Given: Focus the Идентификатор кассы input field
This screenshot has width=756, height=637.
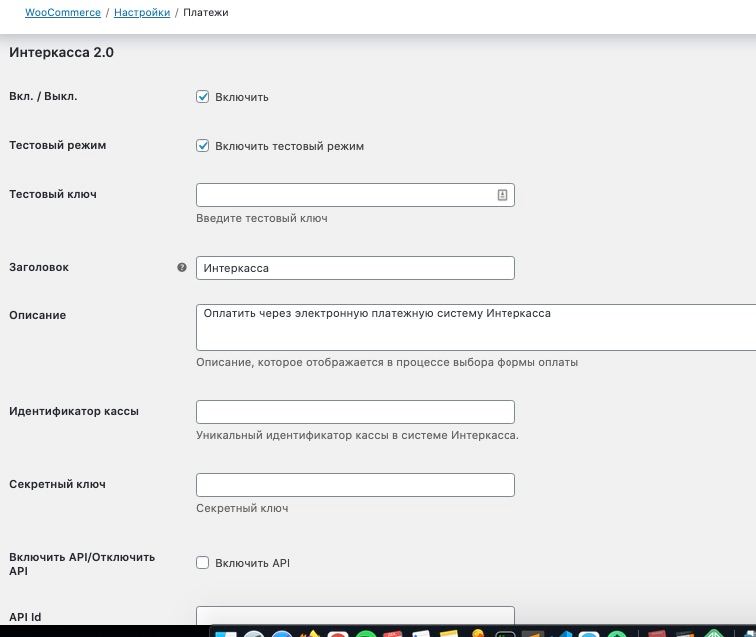Looking at the screenshot, I should coord(355,412).
